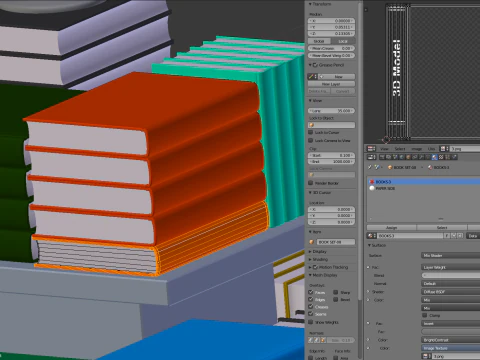Enable Show Weights checkbox
The image size is (480, 360).
pyautogui.click(x=311, y=322)
